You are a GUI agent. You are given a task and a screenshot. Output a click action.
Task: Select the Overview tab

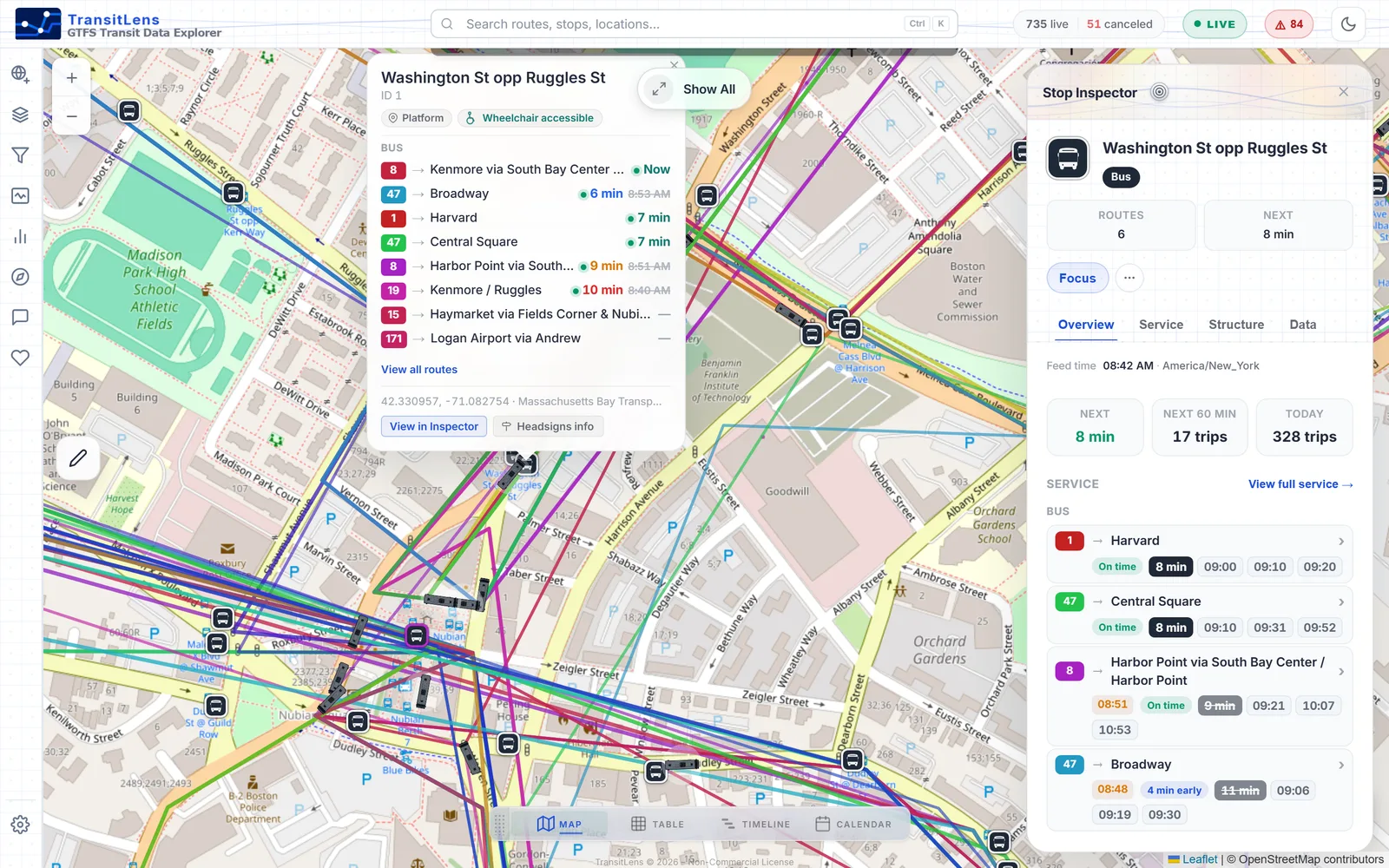(1085, 325)
